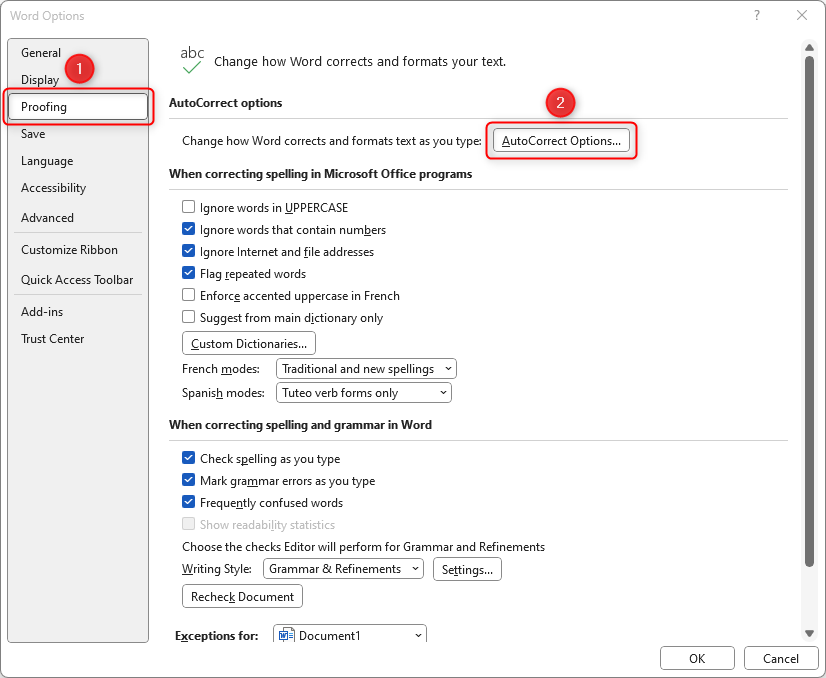Open Custom Dictionaries settings
The height and width of the screenshot is (678, 826).
tap(248, 343)
